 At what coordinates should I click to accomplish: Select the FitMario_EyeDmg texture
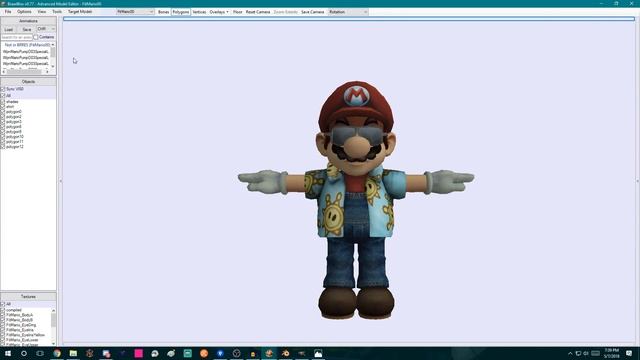[21, 325]
